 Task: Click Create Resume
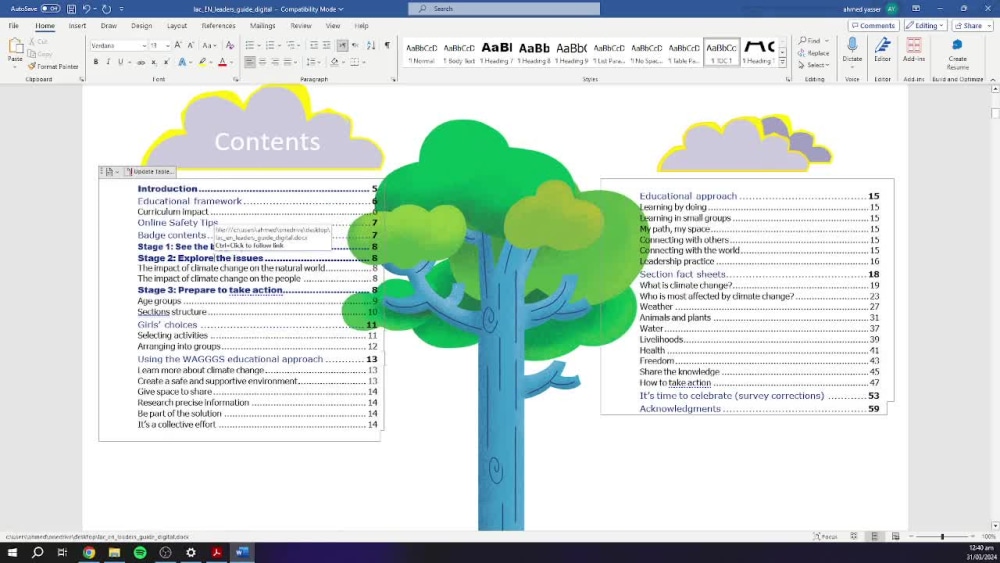[957, 54]
